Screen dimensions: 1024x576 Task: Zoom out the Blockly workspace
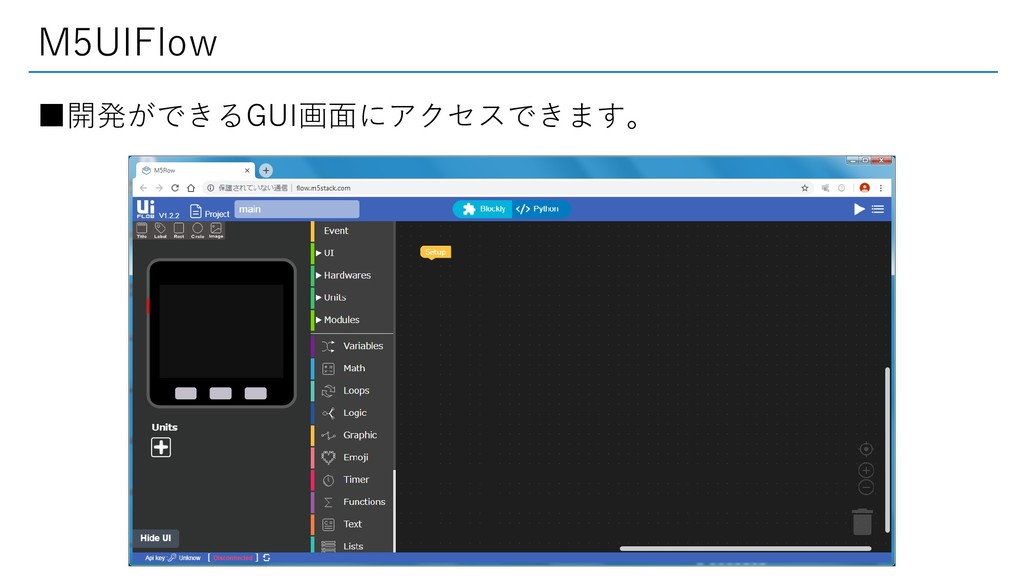click(x=866, y=487)
